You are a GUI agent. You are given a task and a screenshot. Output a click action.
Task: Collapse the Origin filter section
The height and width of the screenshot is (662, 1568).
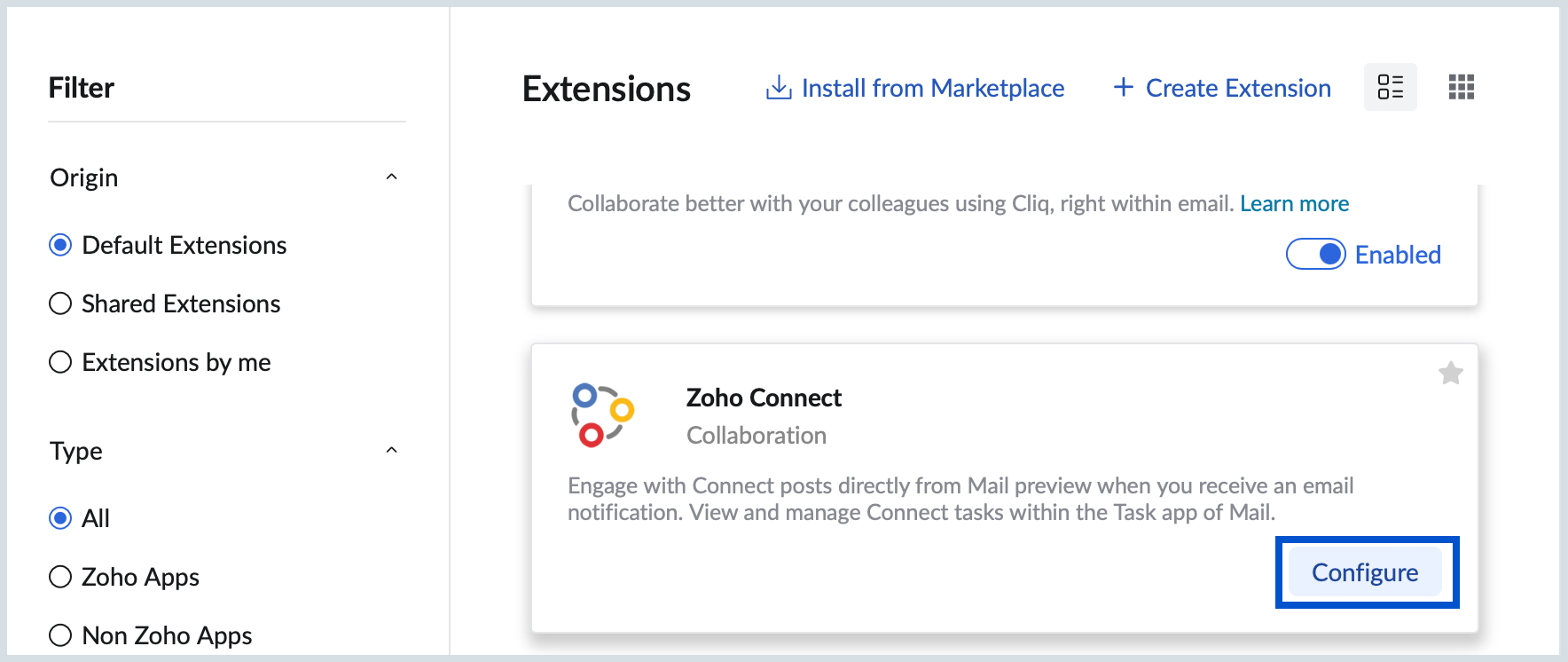click(x=391, y=177)
